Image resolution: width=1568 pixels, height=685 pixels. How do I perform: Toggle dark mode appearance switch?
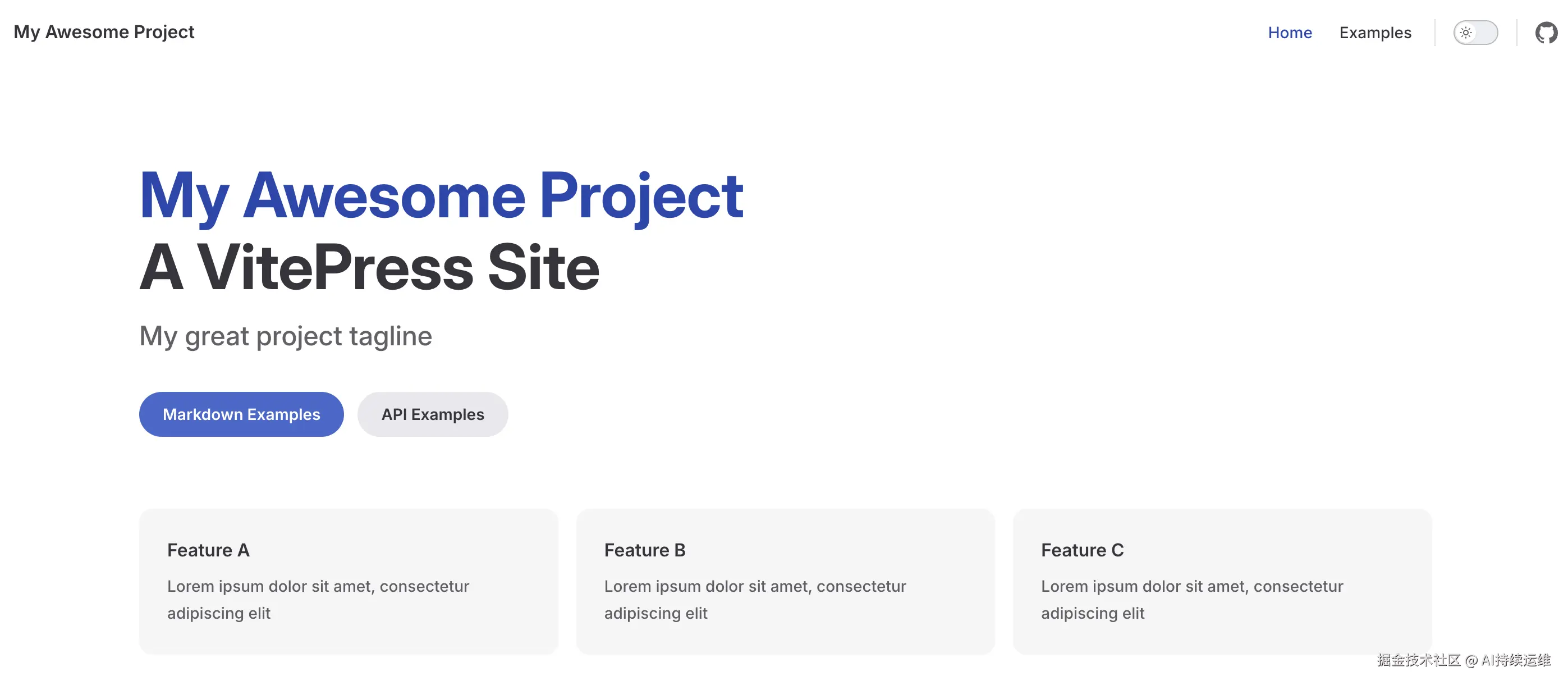pyautogui.click(x=1475, y=32)
